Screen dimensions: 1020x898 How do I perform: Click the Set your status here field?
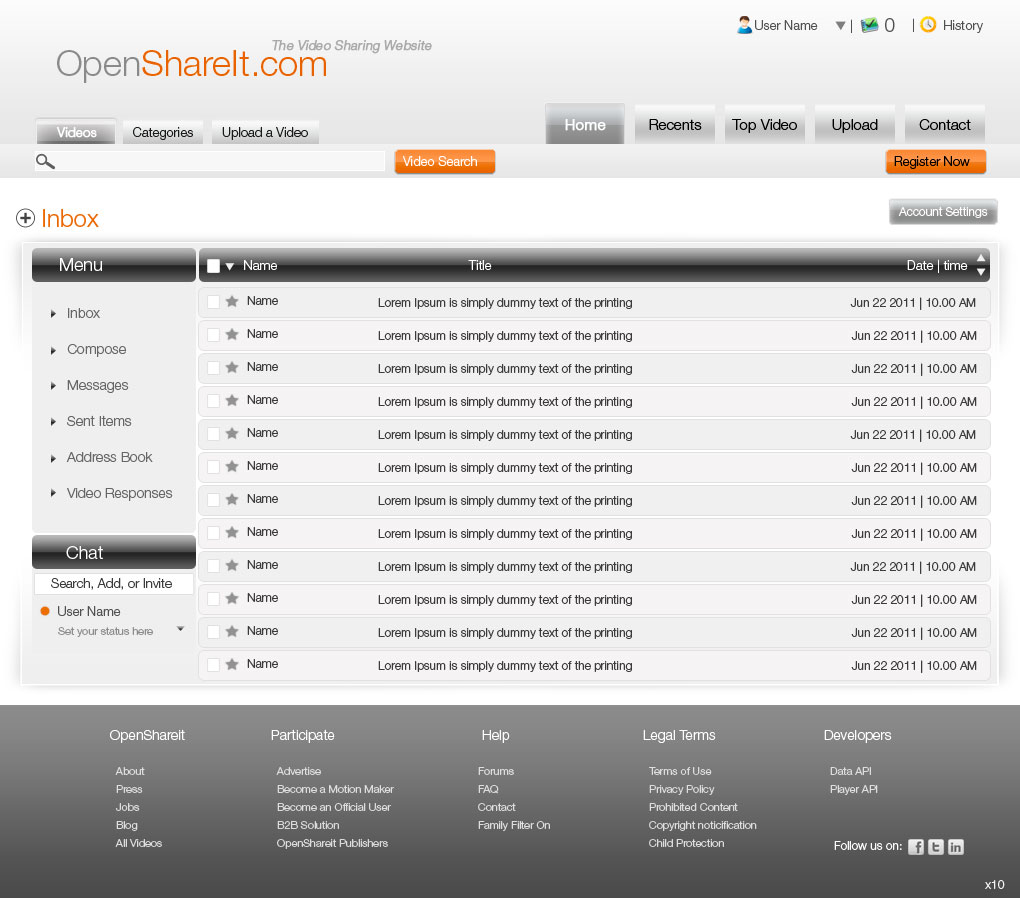(x=105, y=631)
